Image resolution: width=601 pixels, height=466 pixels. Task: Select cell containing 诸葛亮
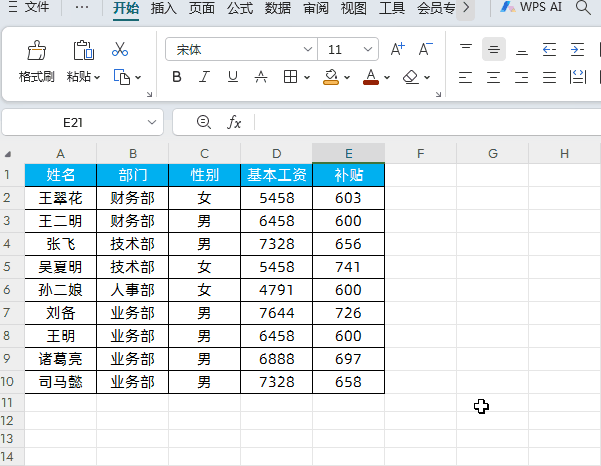click(60, 359)
